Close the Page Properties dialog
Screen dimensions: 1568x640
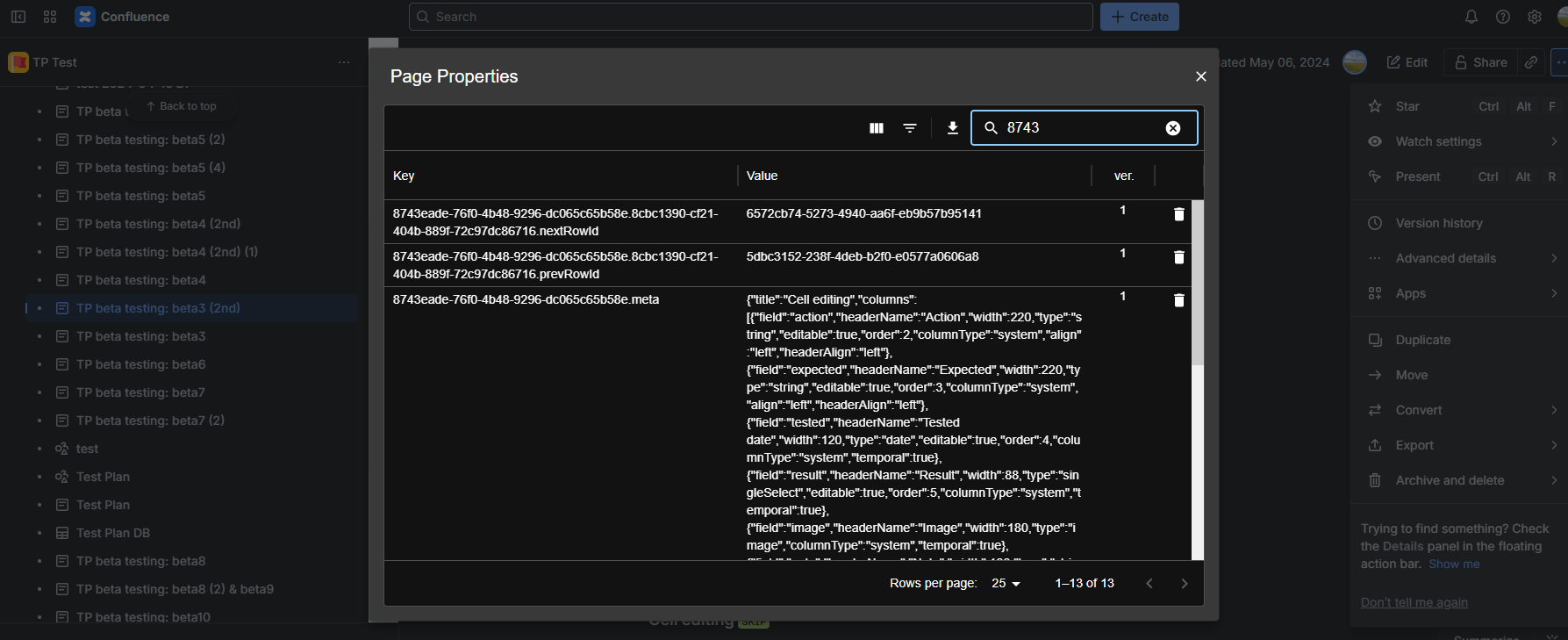(x=1200, y=76)
